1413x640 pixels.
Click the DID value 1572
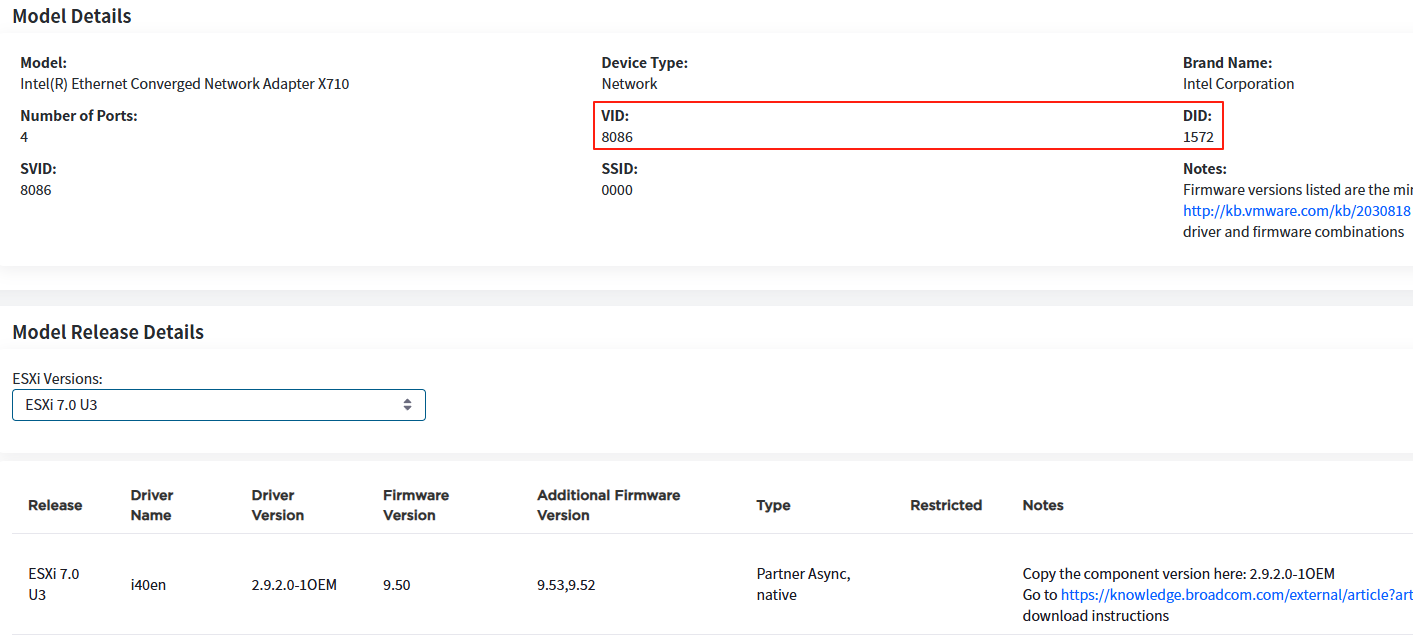coord(1198,137)
